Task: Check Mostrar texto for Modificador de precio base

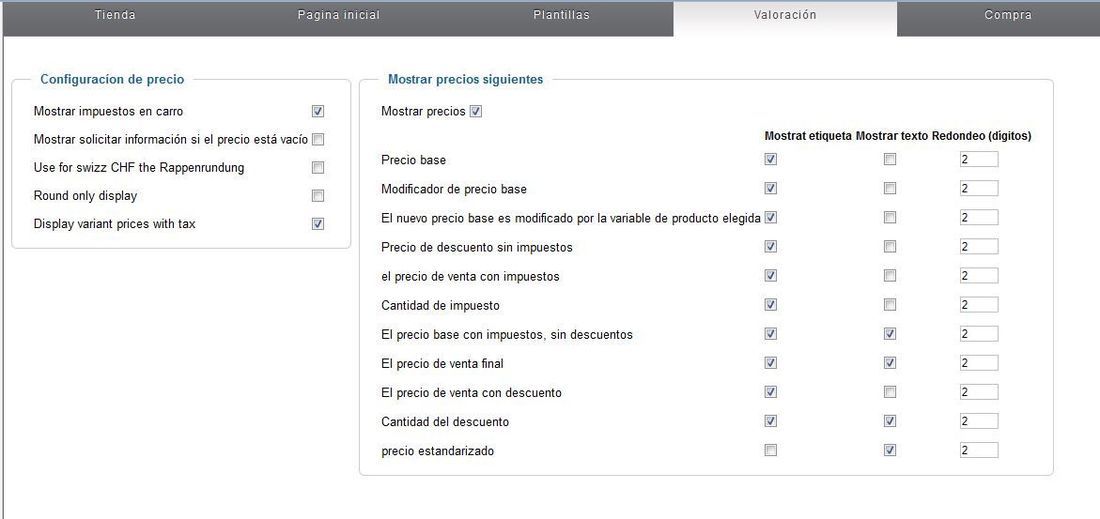Action: 890,189
